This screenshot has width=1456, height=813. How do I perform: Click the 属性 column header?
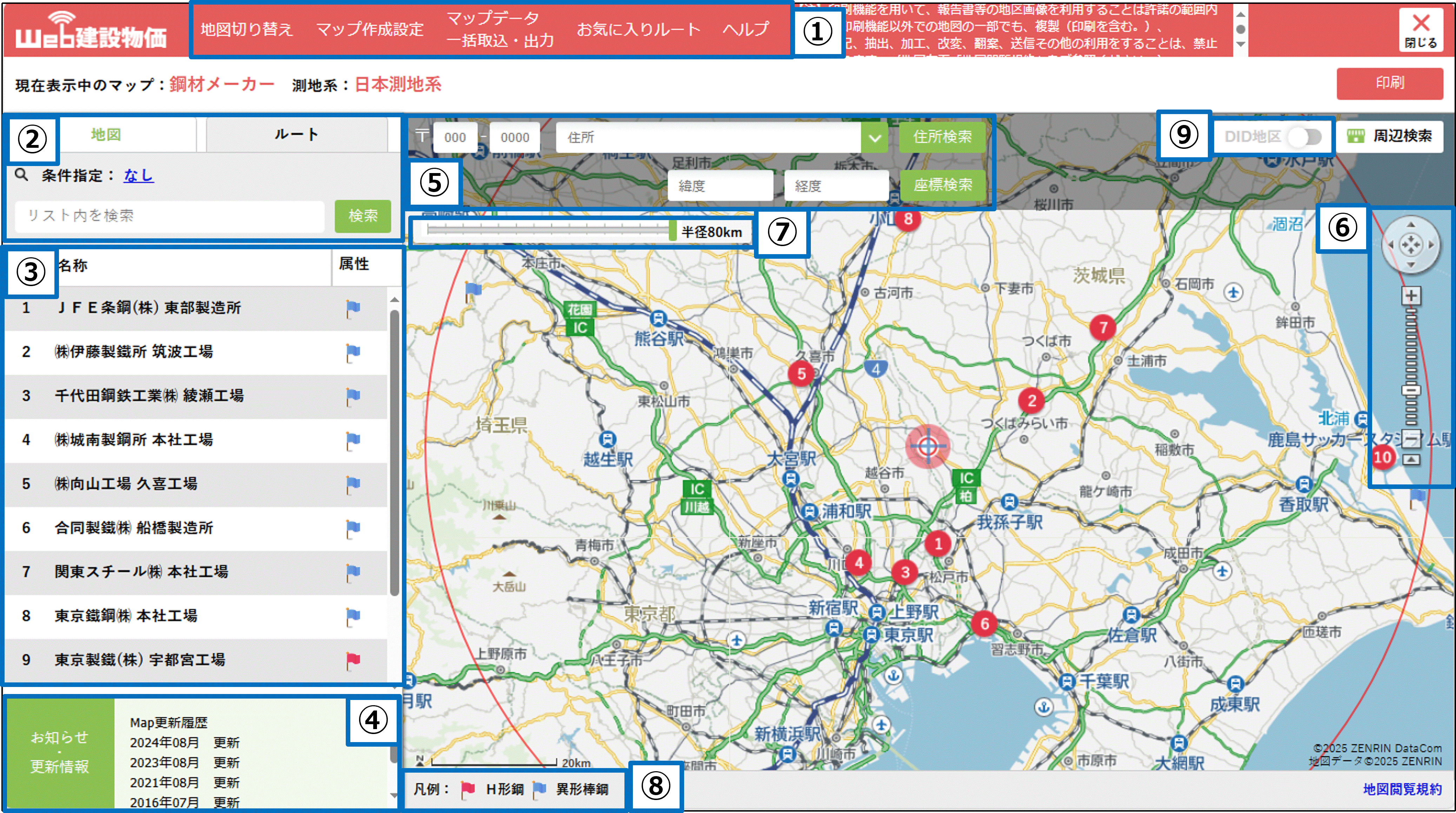tap(354, 264)
